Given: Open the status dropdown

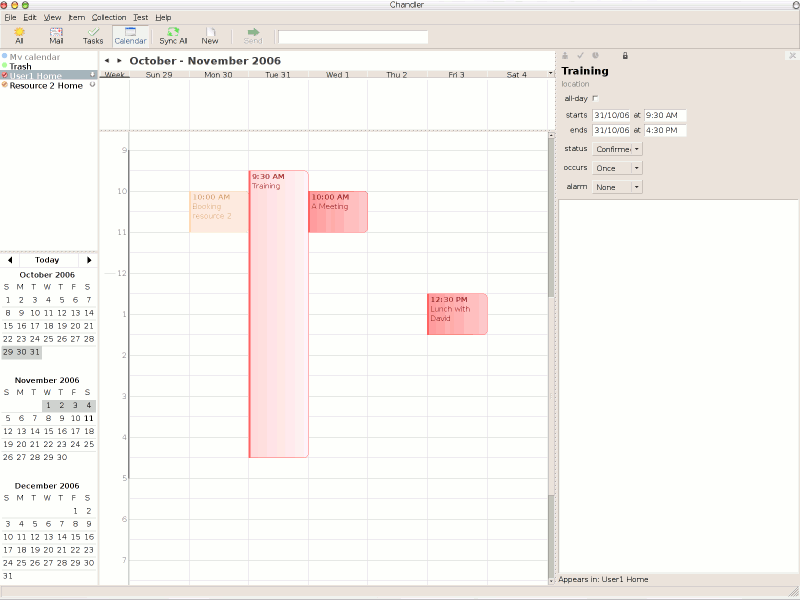Looking at the screenshot, I should tap(617, 149).
